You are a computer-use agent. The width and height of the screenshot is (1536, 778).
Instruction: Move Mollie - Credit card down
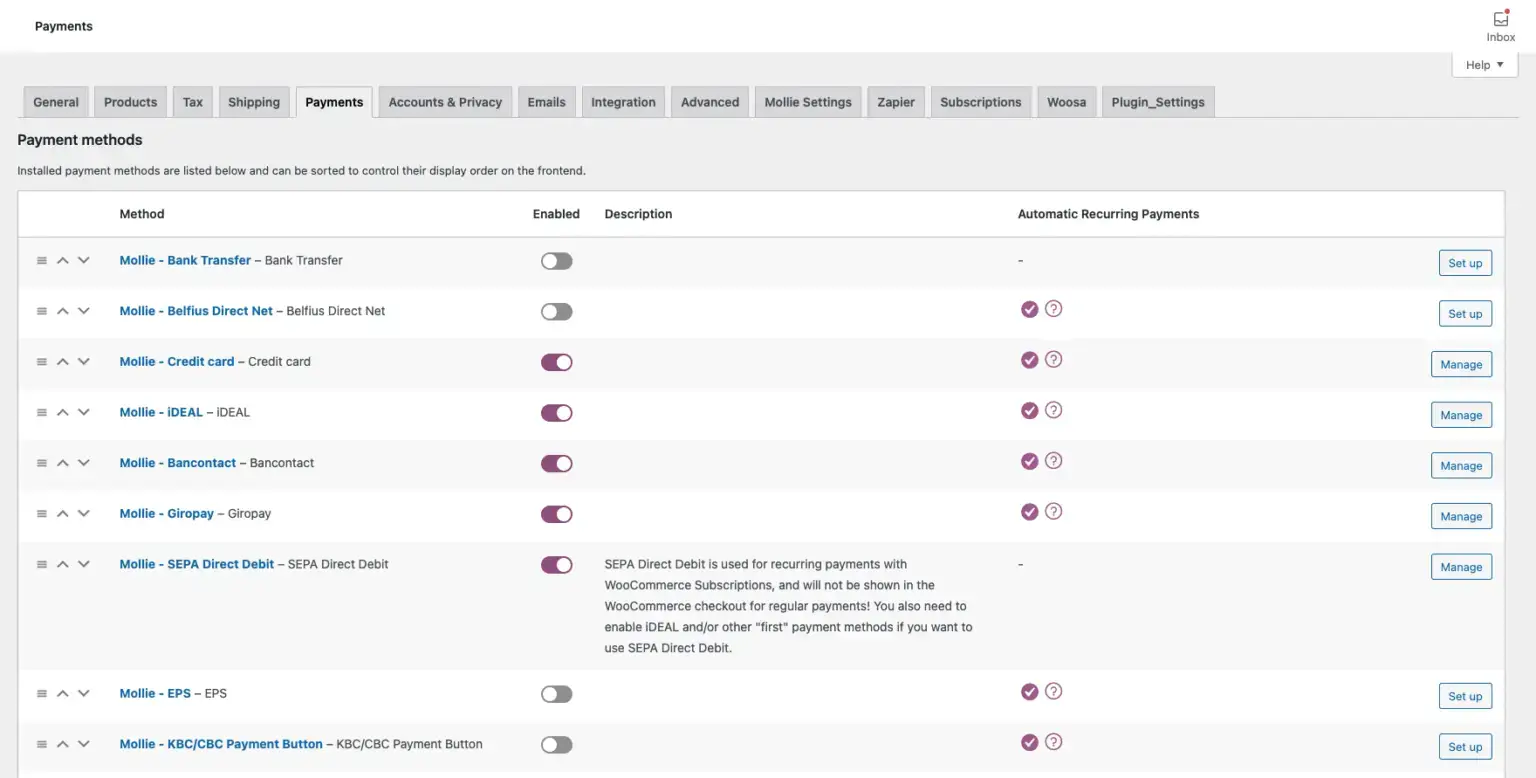[84, 362]
